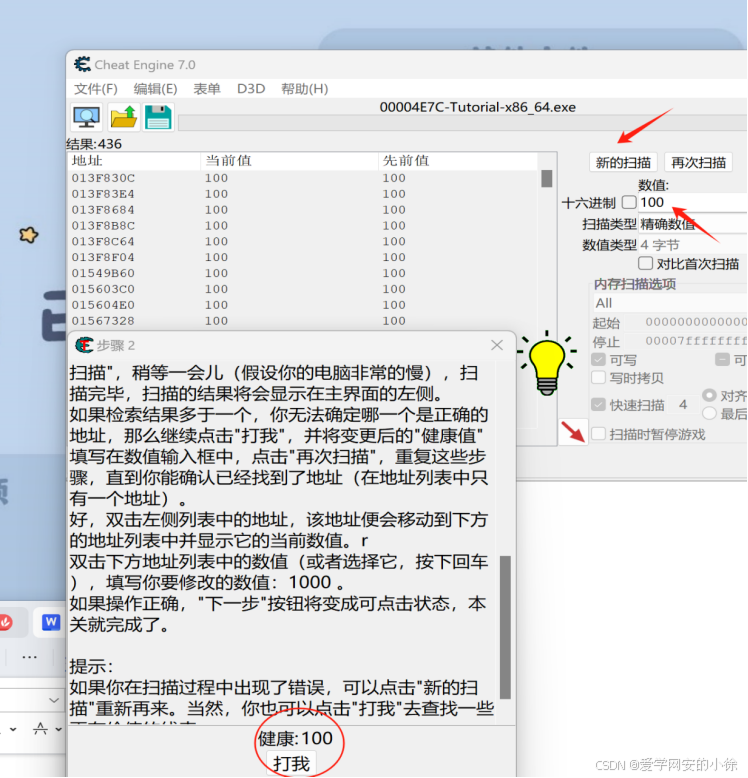Image resolution: width=748 pixels, height=778 pixels.
Task: Toggle the 快速扫描 checkbox
Action: pos(599,404)
